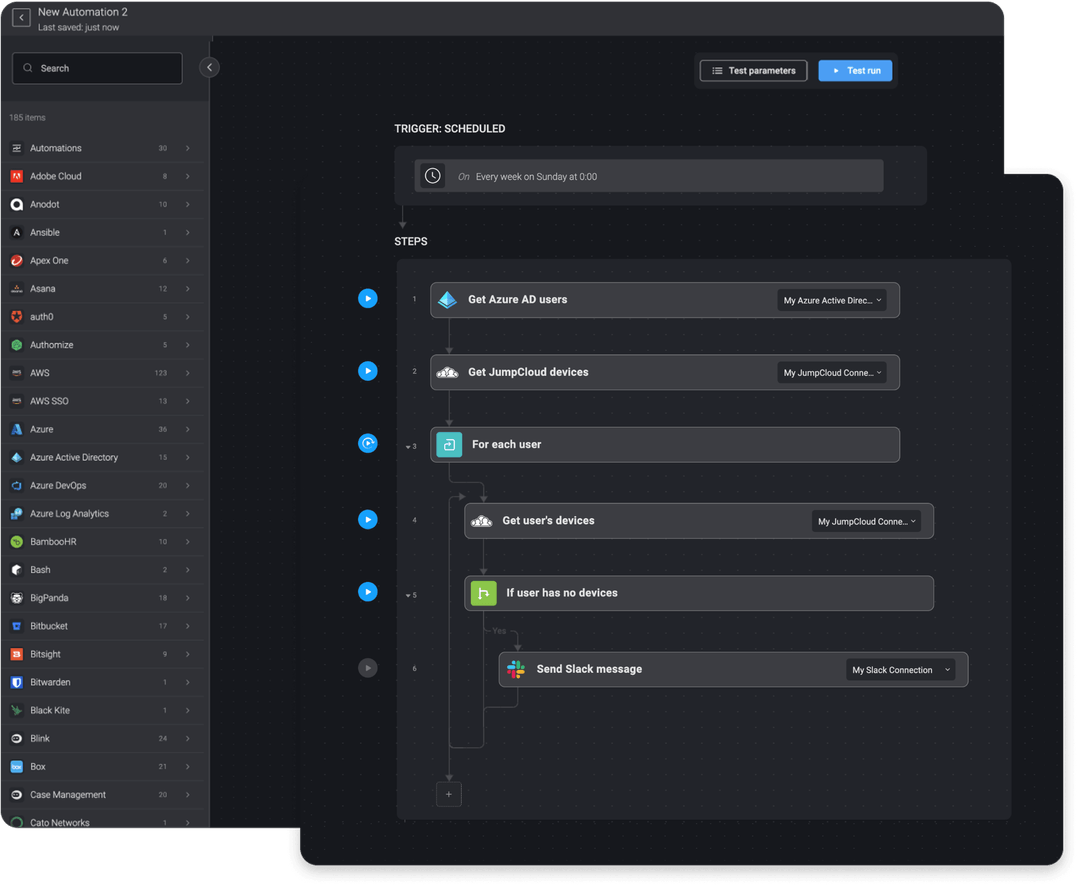Click the Azure DevOps icon

tap(17, 486)
